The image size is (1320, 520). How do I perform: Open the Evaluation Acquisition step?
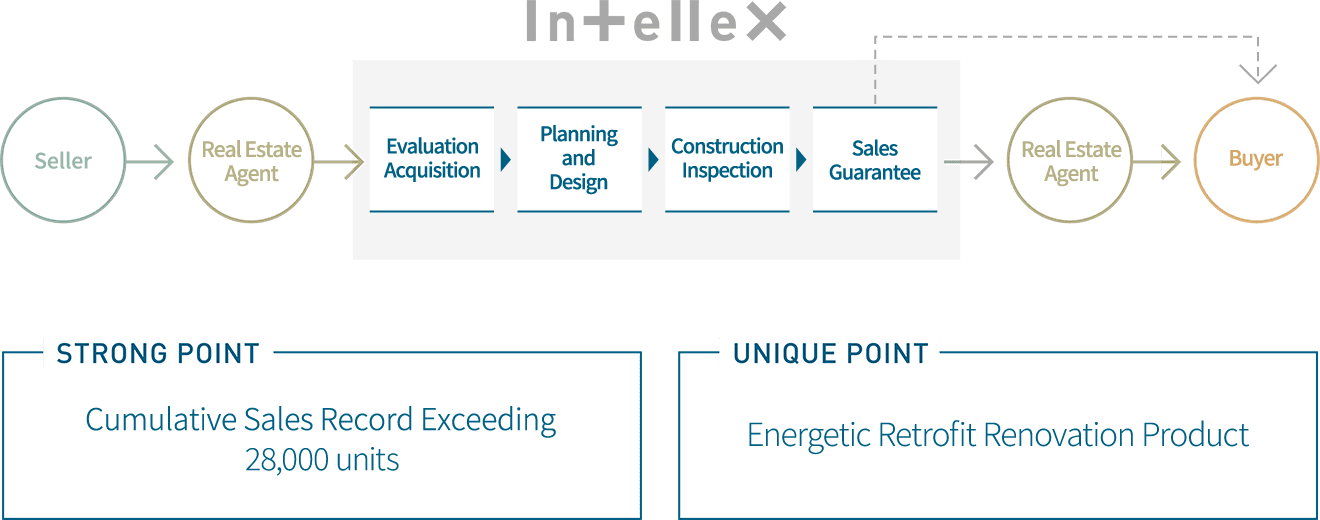click(432, 159)
